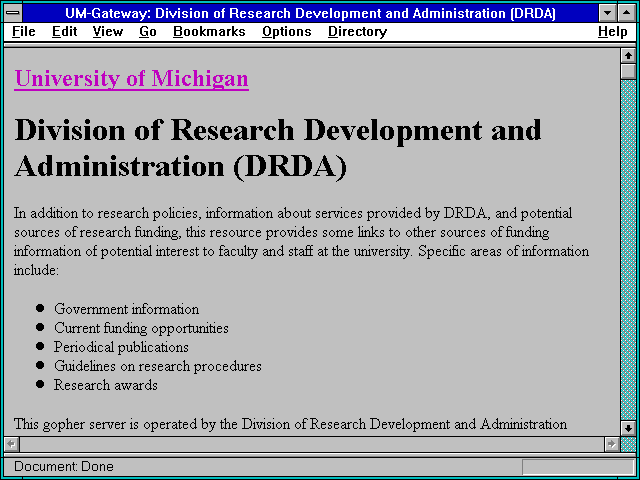Open the Directory menu
Viewport: 640px width, 480px height.
[357, 32]
